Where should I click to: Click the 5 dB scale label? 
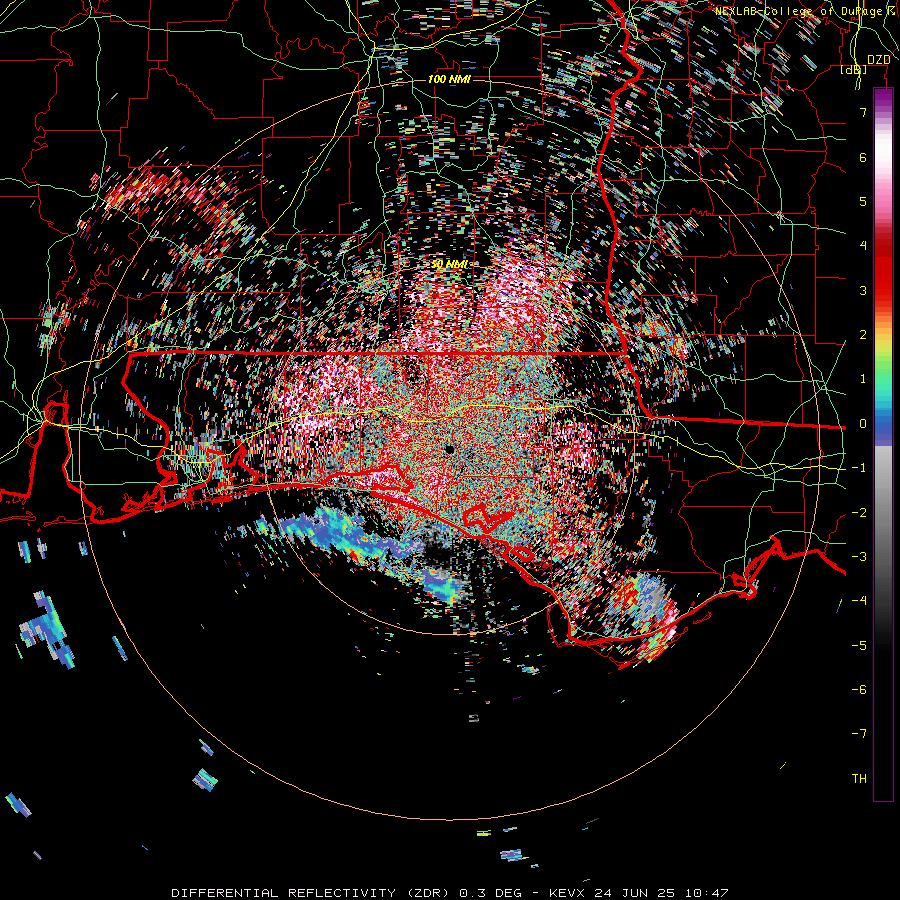[863, 201]
